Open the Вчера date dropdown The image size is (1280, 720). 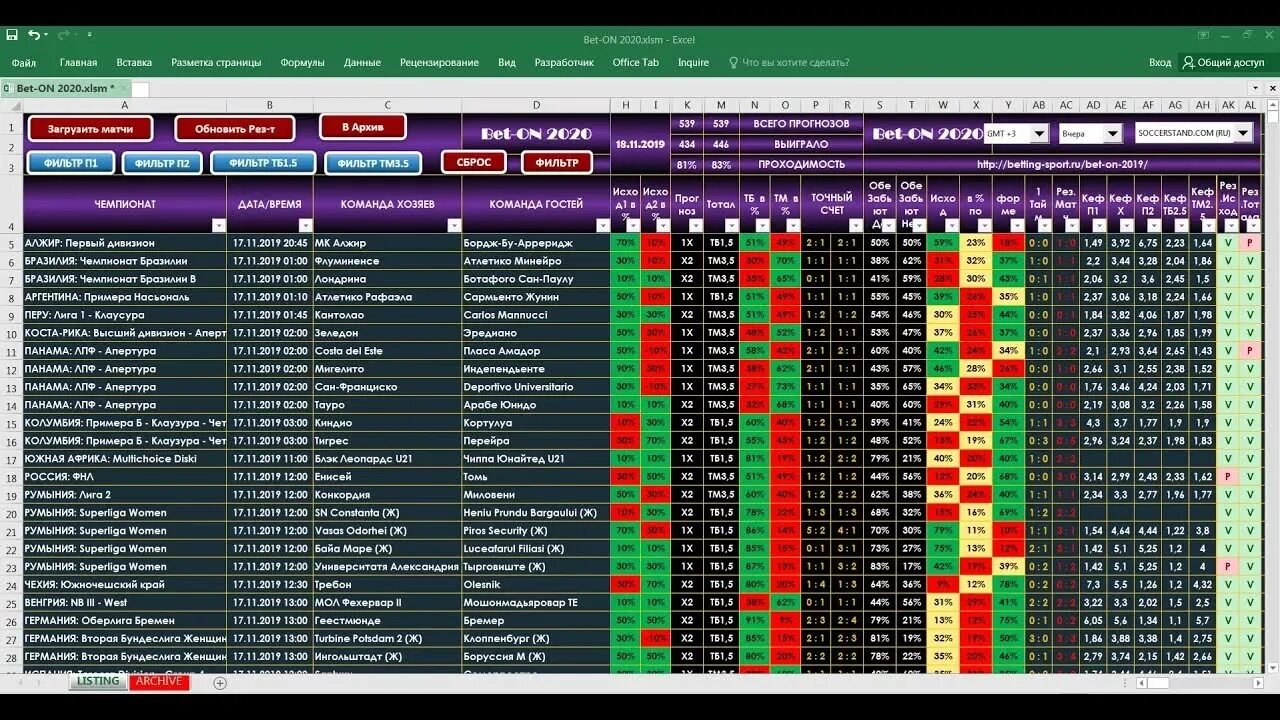1113,133
